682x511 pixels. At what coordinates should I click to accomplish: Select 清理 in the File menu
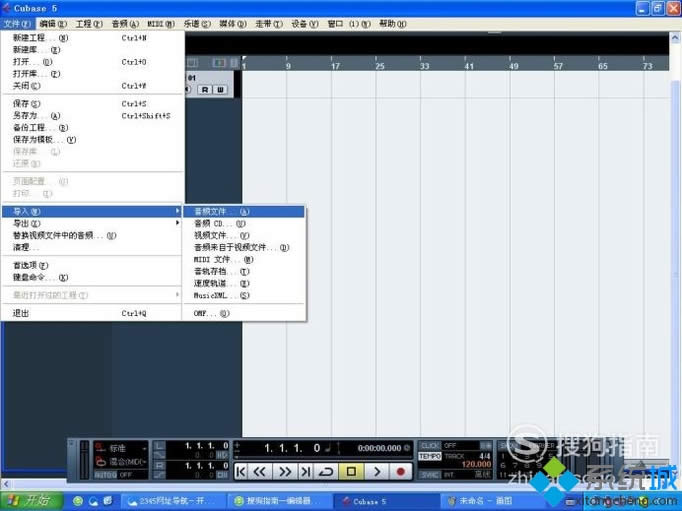[x=91, y=247]
